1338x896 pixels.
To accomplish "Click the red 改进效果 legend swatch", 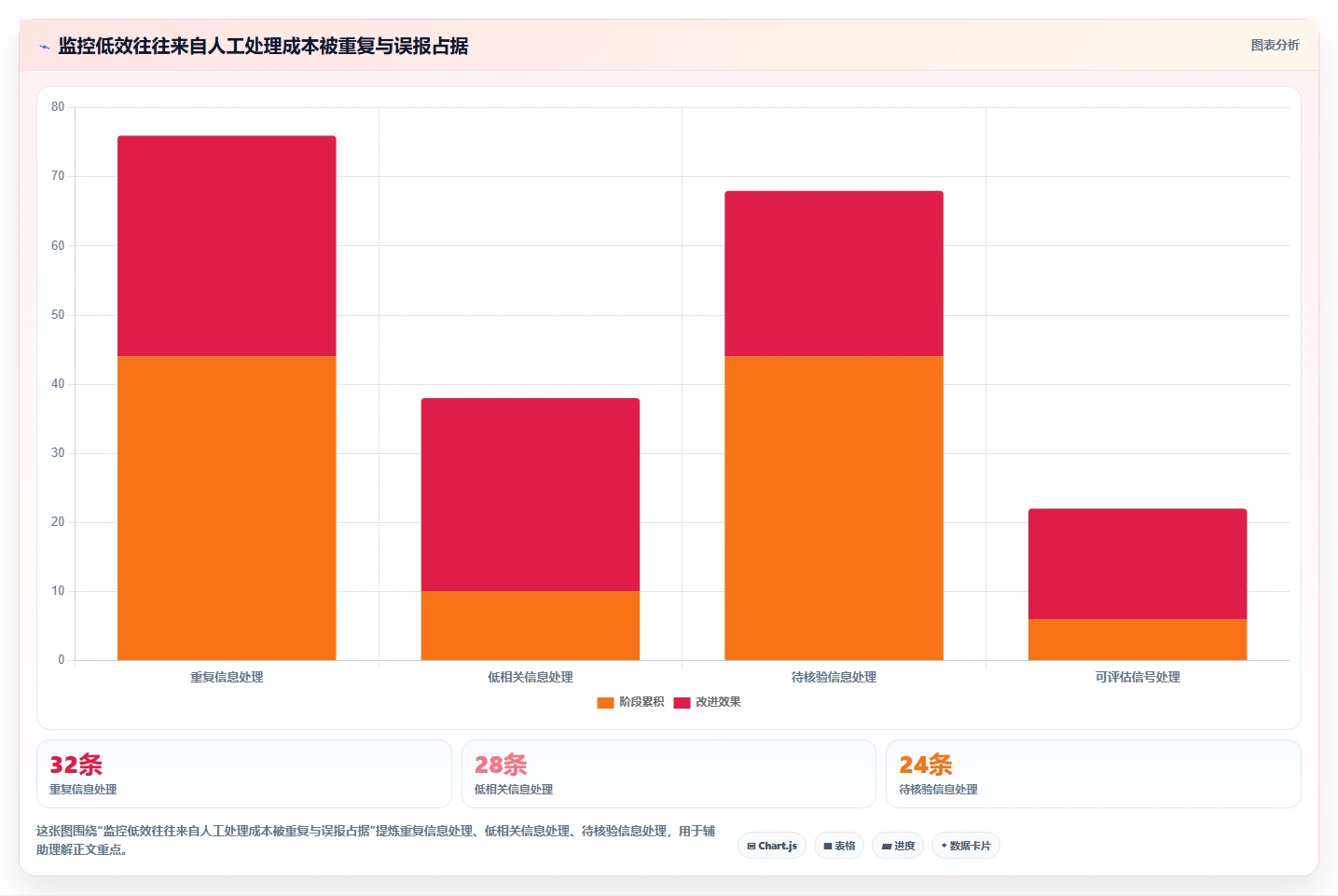I will 682,702.
